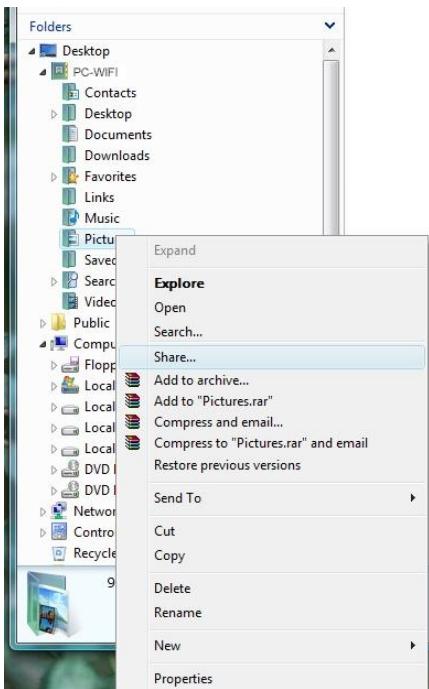The image size is (429, 689).
Task: Click the Floppy drive icon
Action: click(70, 365)
